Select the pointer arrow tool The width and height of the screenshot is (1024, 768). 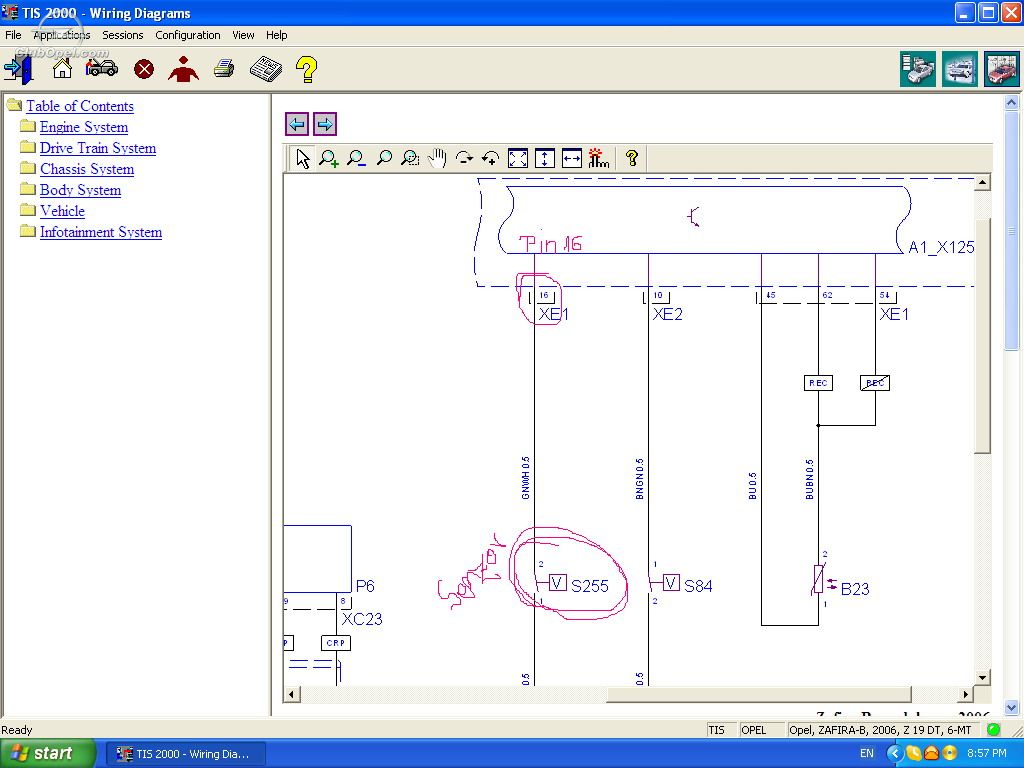tap(303, 158)
